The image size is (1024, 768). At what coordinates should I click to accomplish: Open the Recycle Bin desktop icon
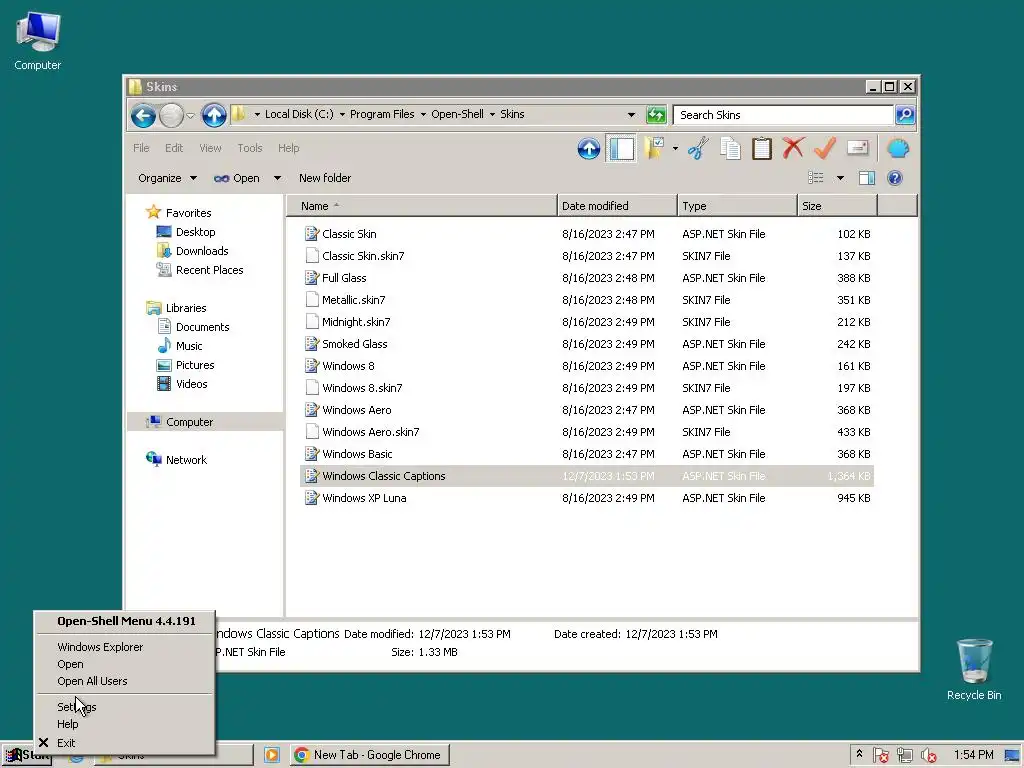[974, 670]
